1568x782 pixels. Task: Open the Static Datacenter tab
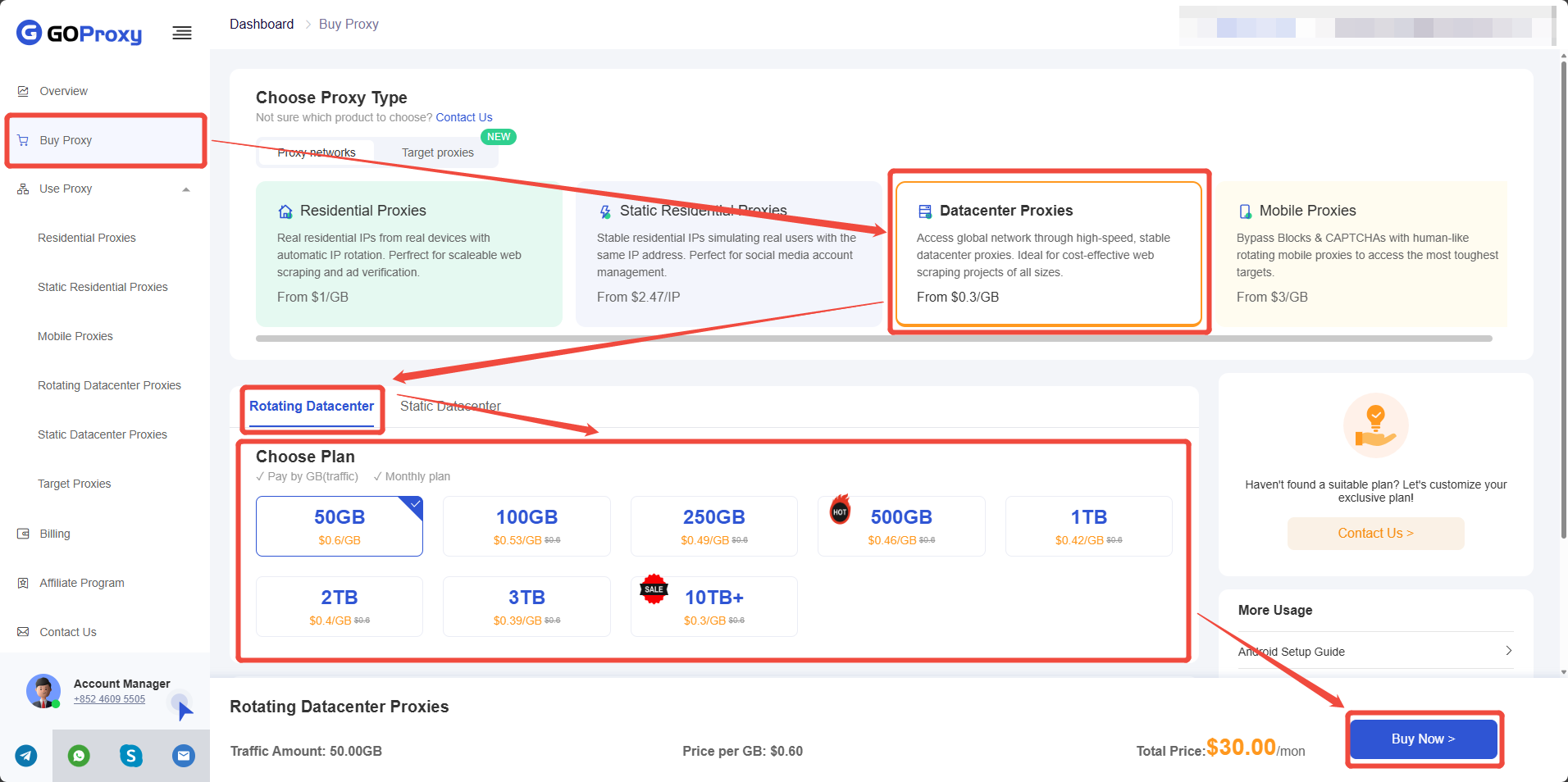point(450,407)
